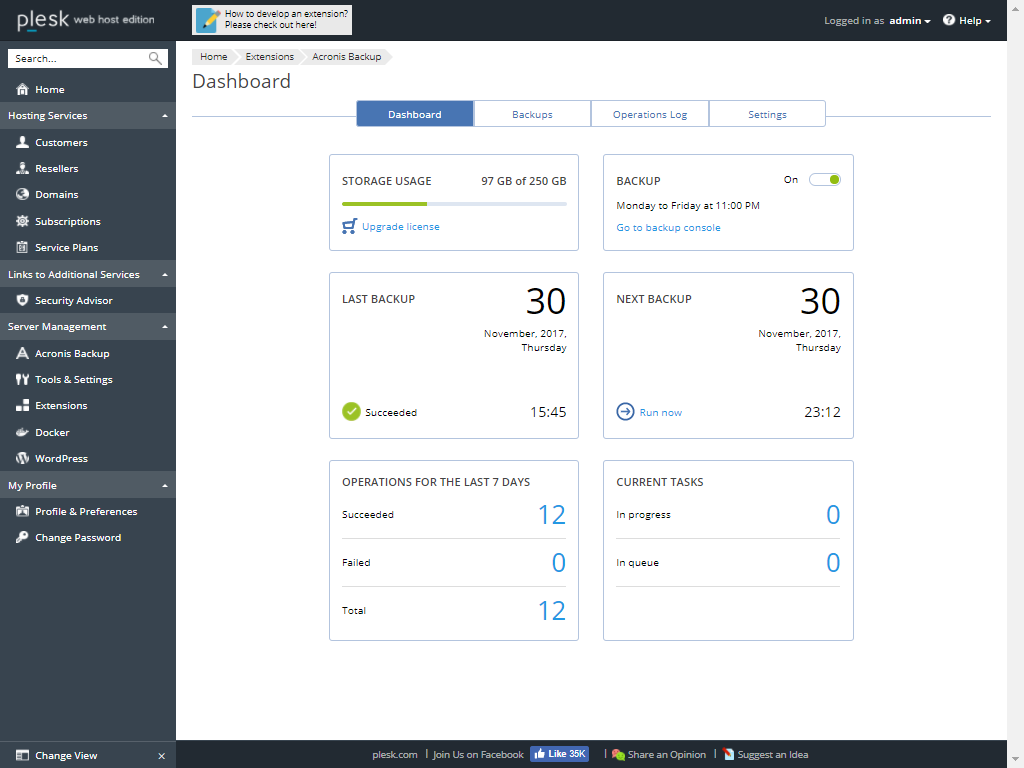Click the Upgrade license link

click(x=401, y=227)
